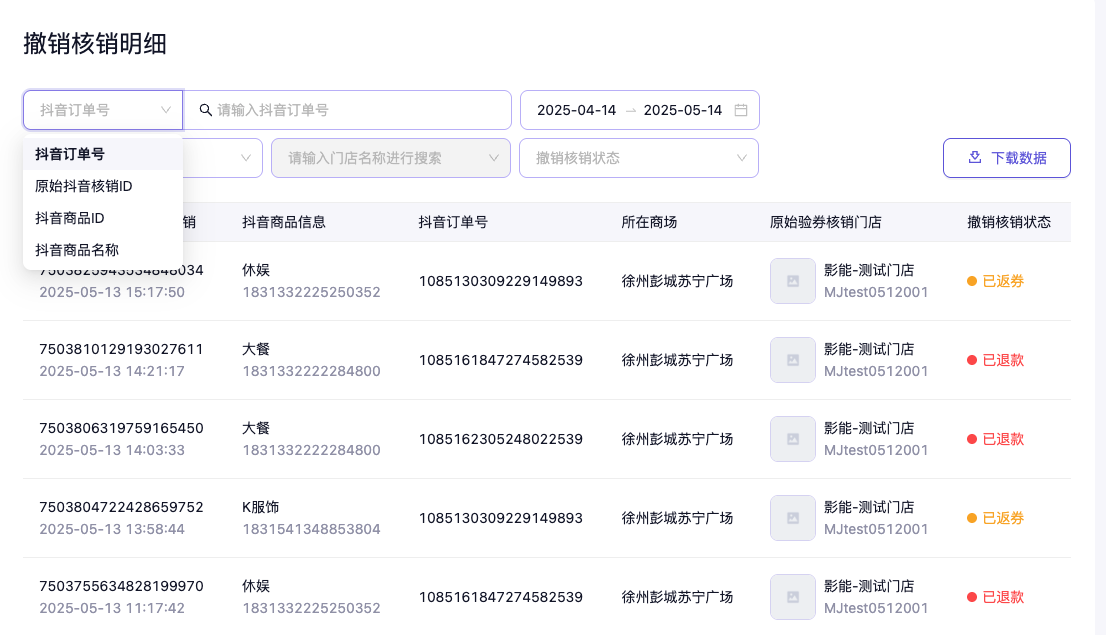
Task: Click end date 2025-05-14
Action: pos(683,110)
